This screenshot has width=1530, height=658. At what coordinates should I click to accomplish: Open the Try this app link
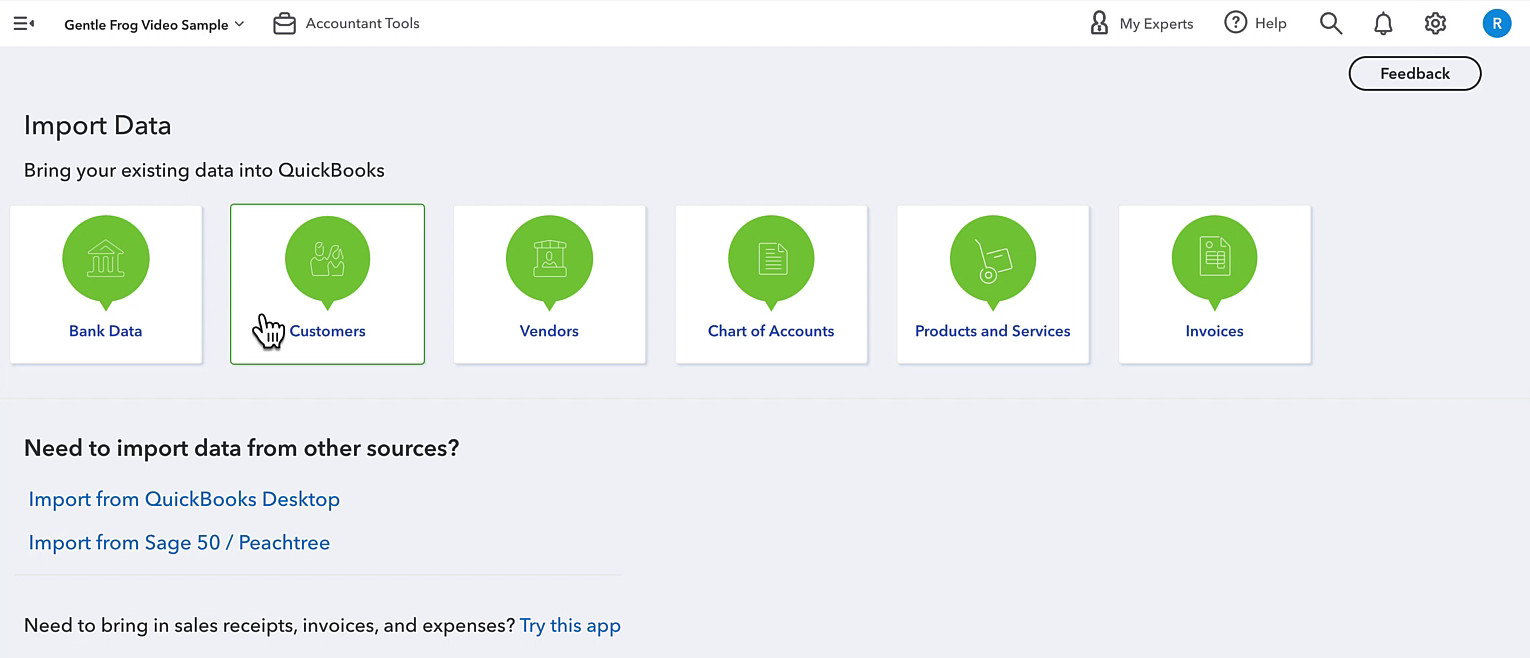(570, 626)
